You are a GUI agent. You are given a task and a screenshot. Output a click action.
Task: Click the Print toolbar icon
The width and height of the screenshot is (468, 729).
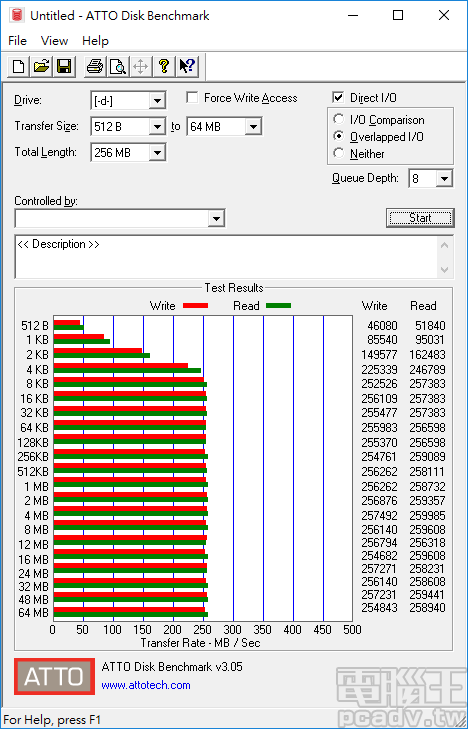click(x=95, y=66)
